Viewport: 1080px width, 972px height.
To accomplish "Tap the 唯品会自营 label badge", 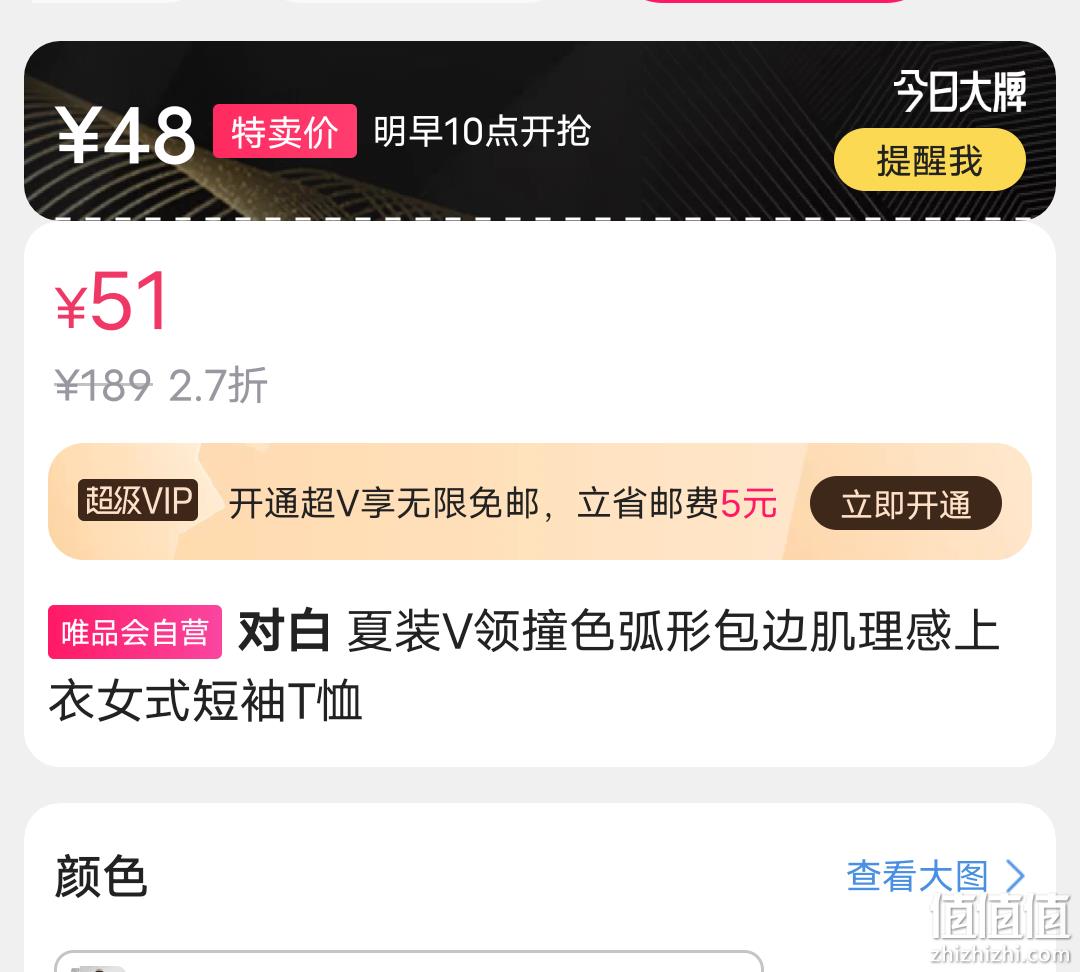I will 135,632.
